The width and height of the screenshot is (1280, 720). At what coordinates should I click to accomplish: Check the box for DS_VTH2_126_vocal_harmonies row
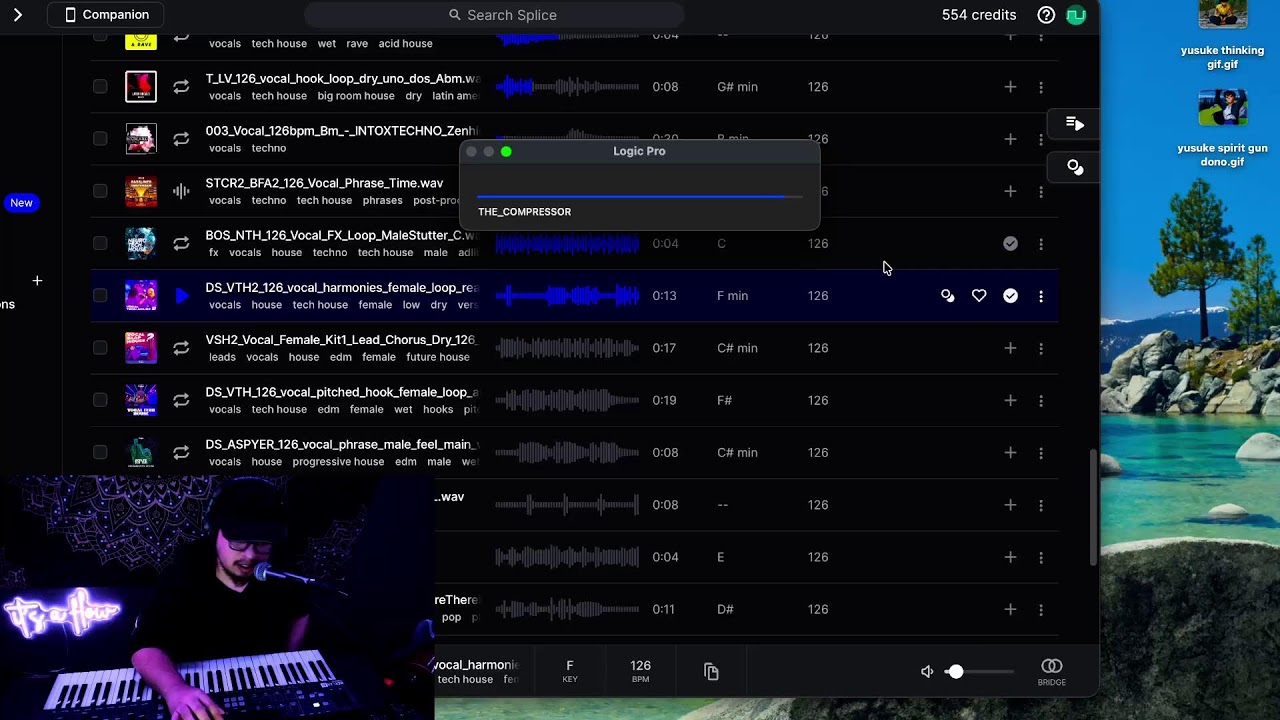(100, 296)
